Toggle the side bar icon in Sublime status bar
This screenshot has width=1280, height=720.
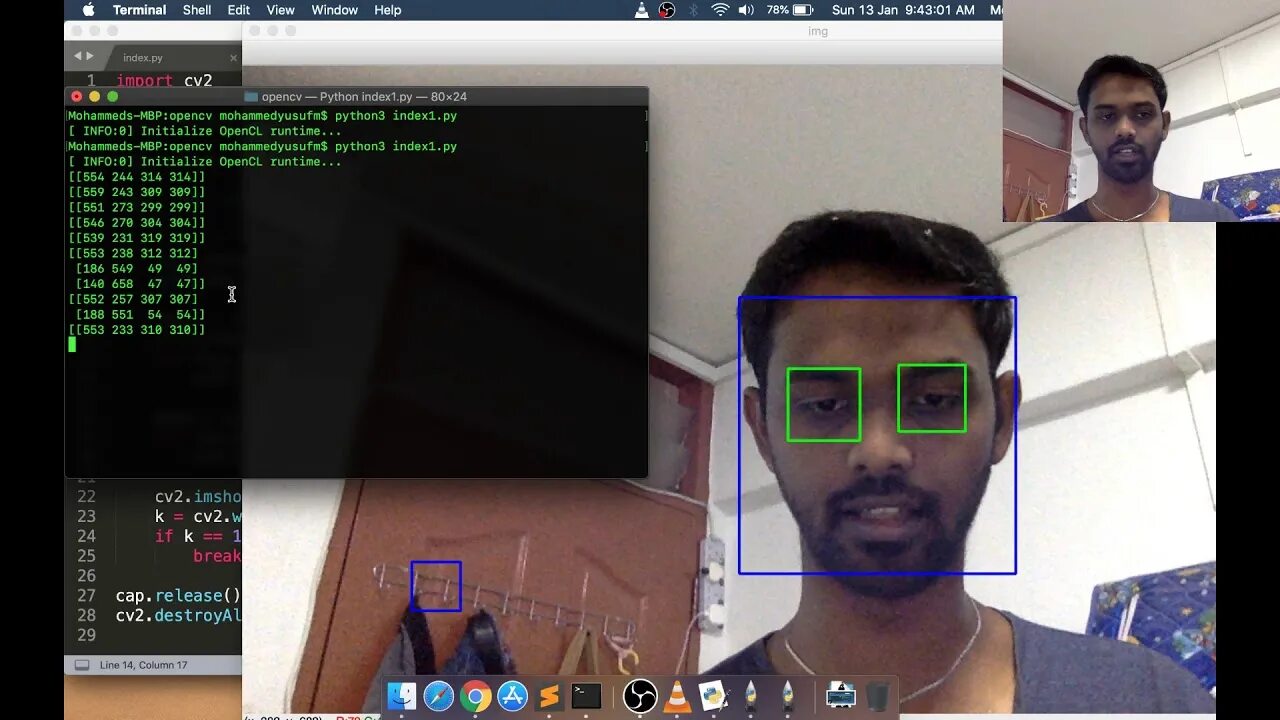(82, 665)
